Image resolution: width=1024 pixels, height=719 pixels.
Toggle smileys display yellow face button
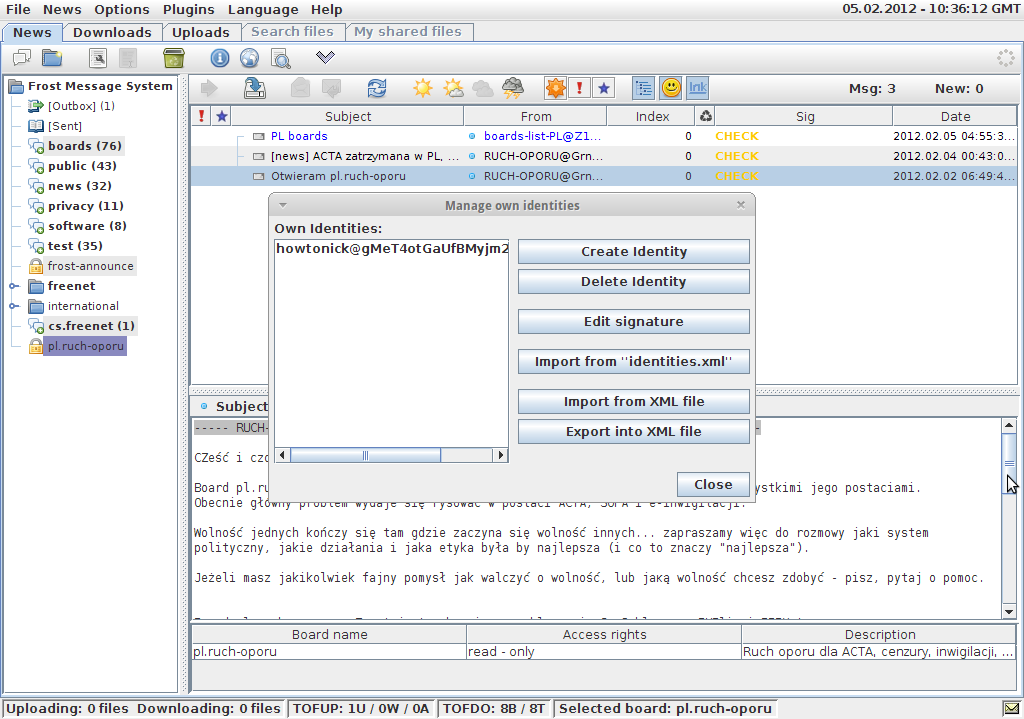click(x=671, y=88)
